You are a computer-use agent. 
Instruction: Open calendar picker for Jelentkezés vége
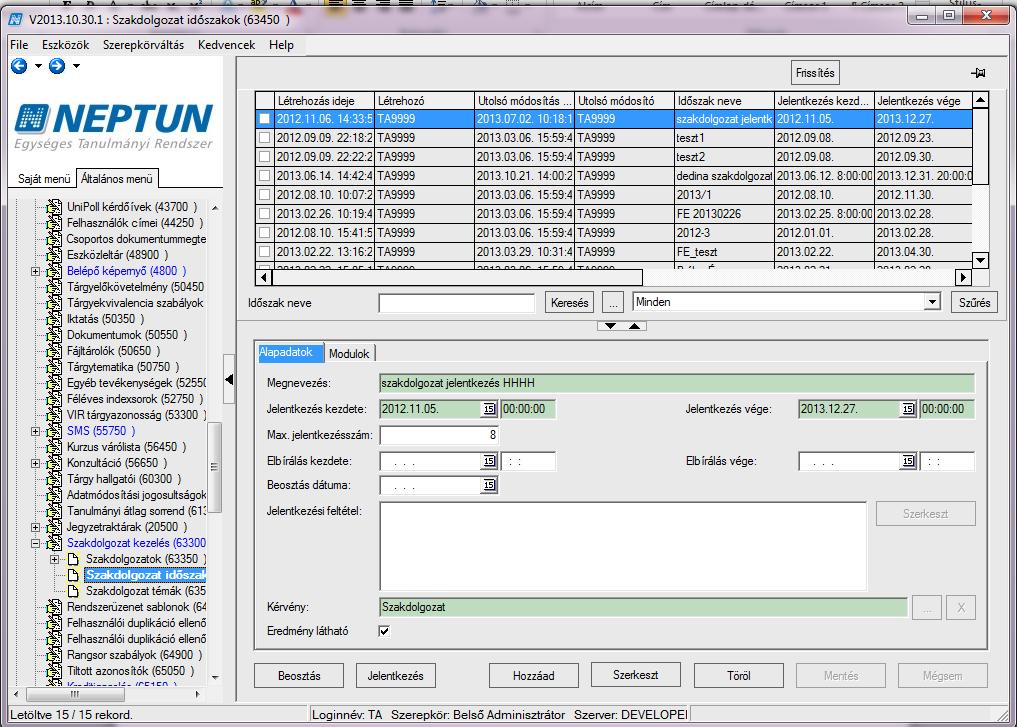[x=908, y=409]
